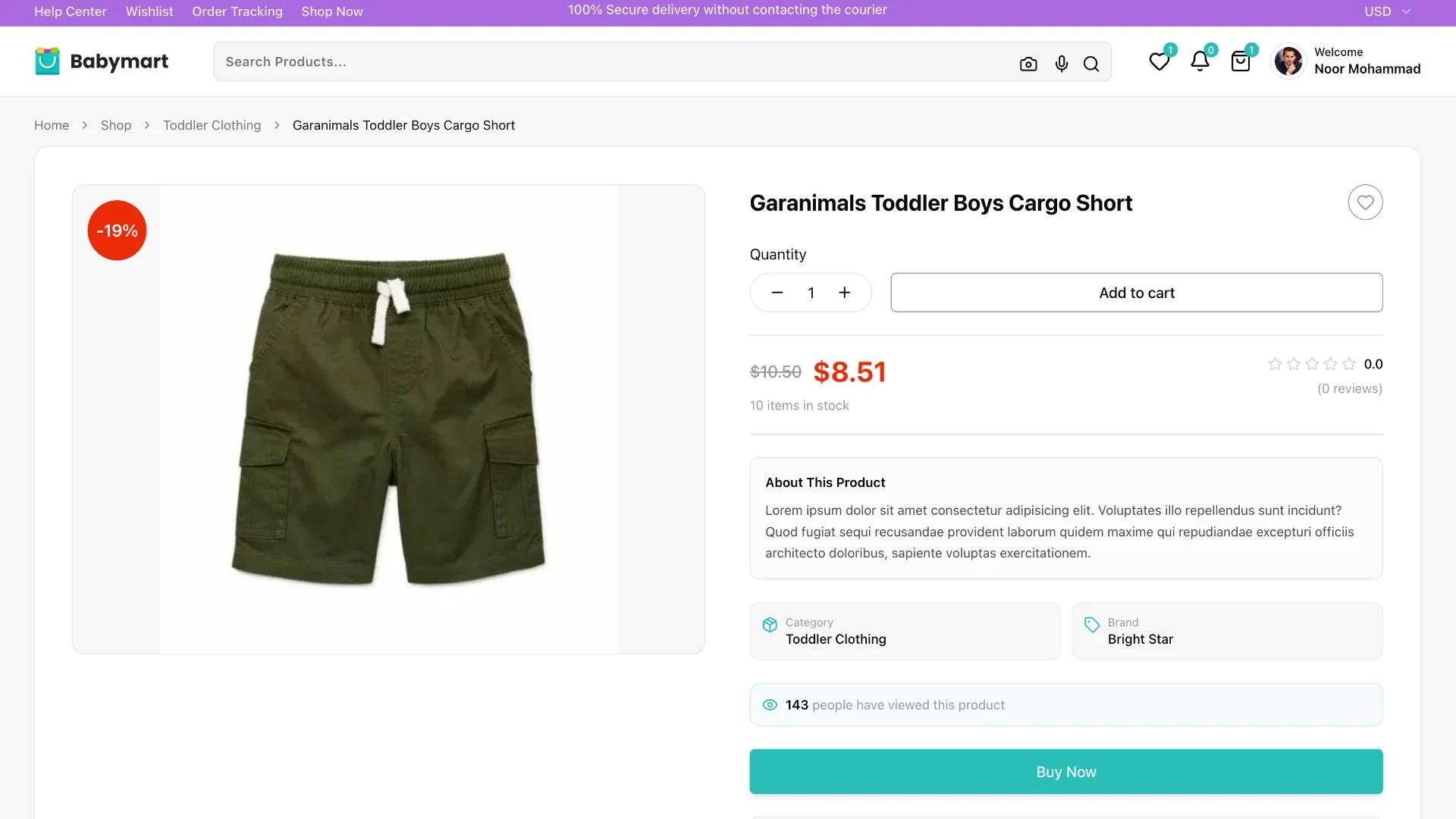Open the shopping cart bag icon
The width and height of the screenshot is (1456, 819).
coord(1240,62)
